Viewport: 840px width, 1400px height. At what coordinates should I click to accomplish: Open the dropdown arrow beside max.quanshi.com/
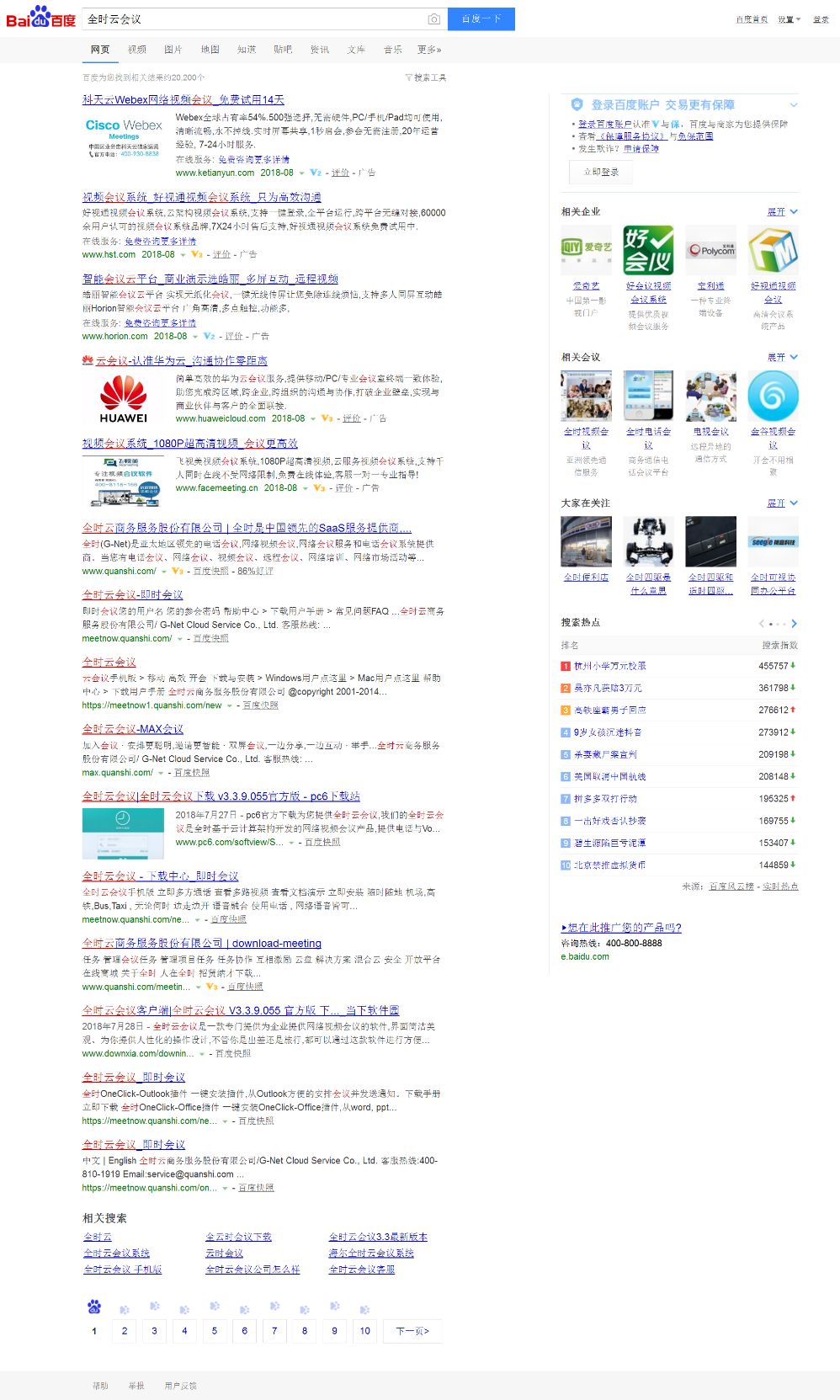[x=160, y=773]
